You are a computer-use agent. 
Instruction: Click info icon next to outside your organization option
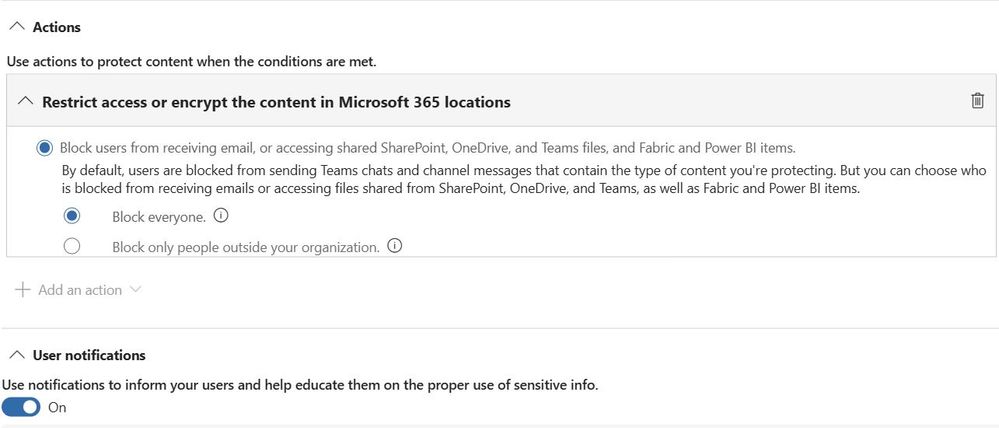click(394, 246)
